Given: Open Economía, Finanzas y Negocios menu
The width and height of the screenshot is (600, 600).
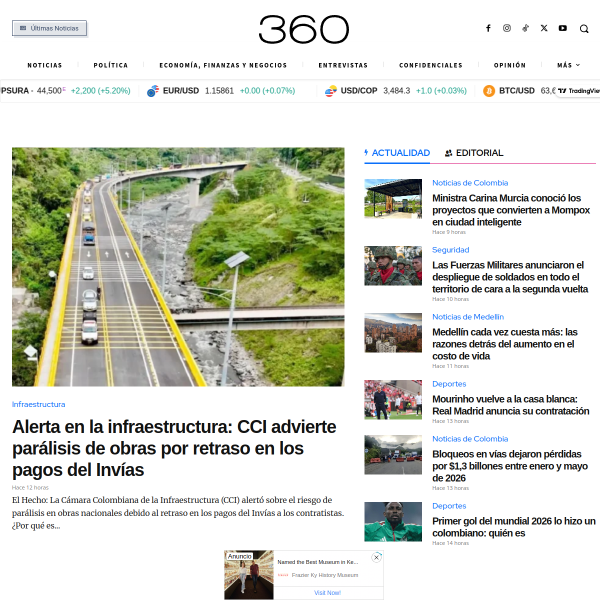Looking at the screenshot, I should pos(223,65).
